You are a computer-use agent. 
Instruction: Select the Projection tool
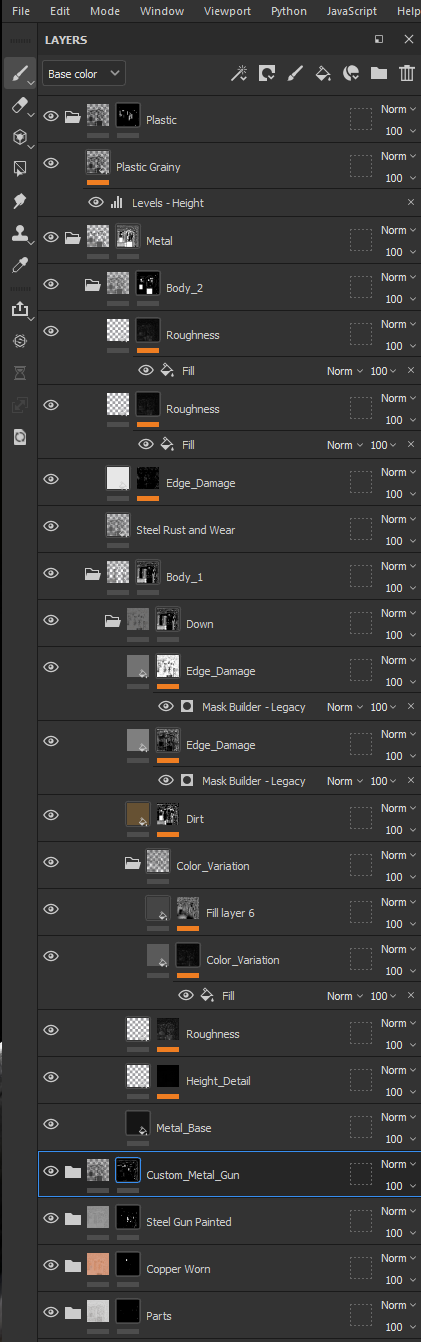[18, 138]
